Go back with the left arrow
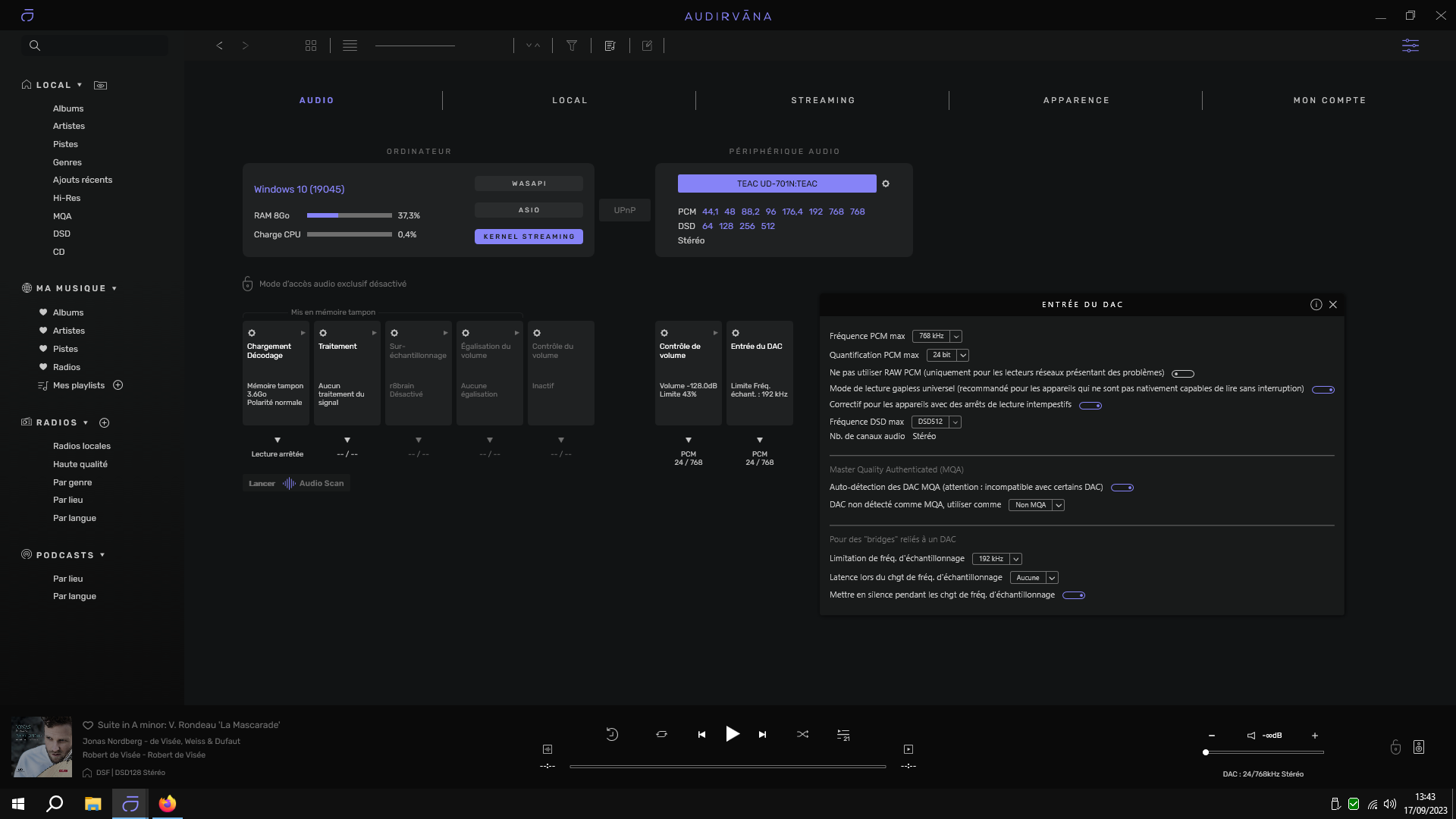Image resolution: width=1456 pixels, height=819 pixels. coord(219,45)
